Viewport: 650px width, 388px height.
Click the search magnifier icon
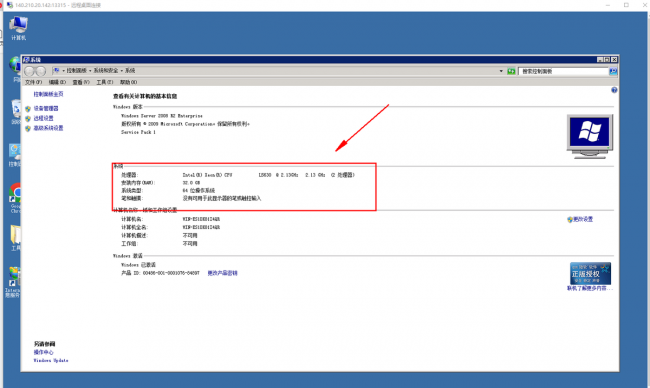[613, 71]
